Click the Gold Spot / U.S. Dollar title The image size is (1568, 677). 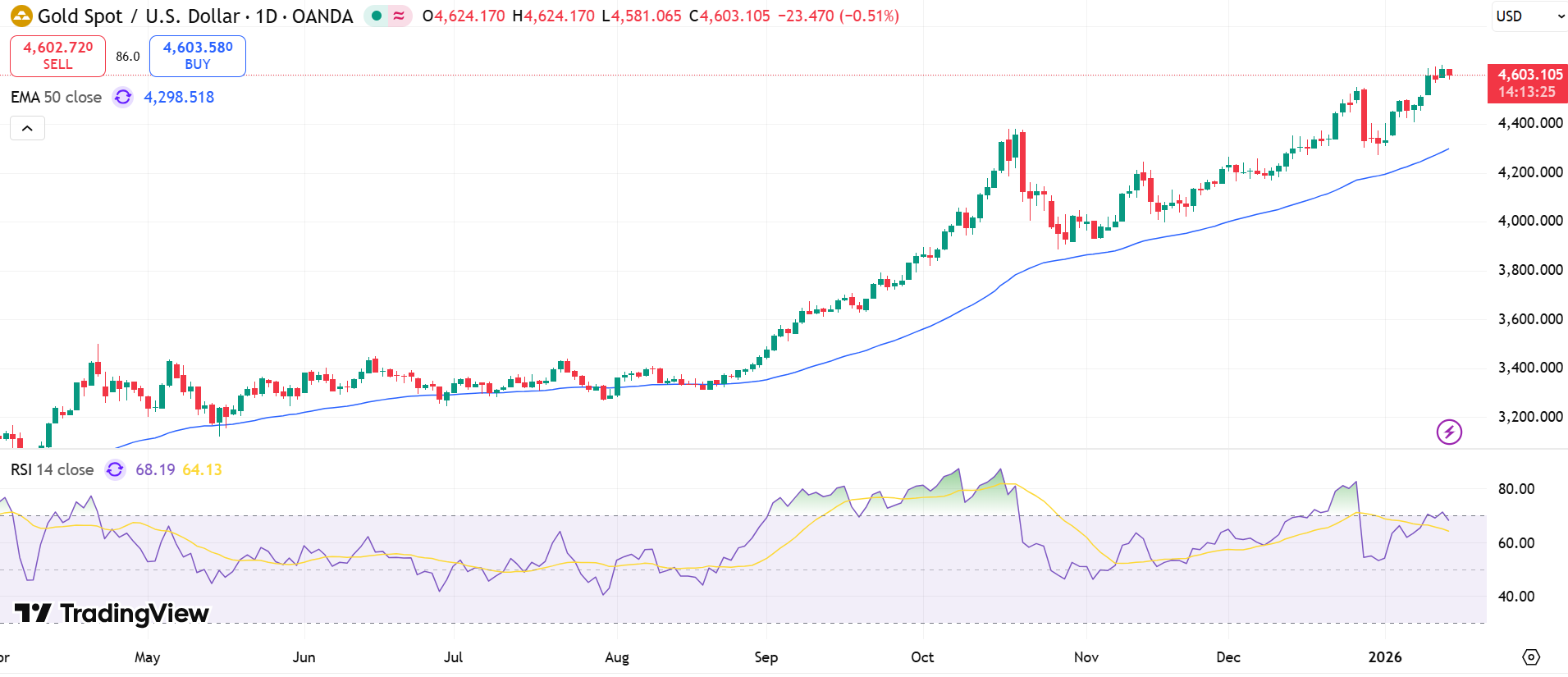pos(195,16)
